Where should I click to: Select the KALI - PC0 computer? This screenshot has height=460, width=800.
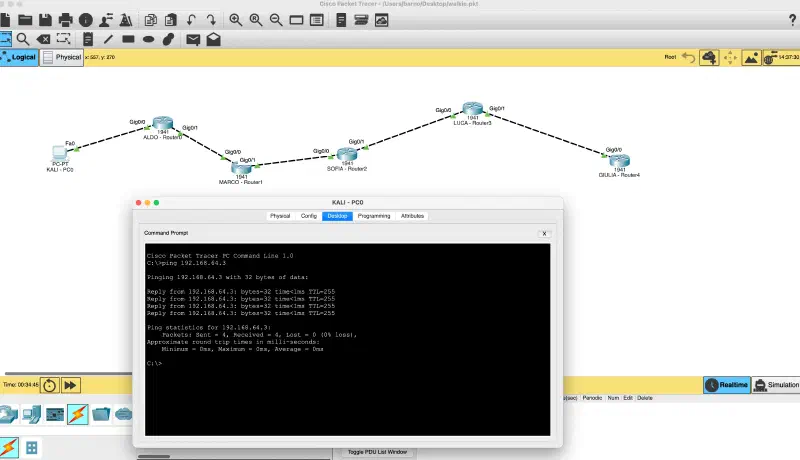point(60,152)
